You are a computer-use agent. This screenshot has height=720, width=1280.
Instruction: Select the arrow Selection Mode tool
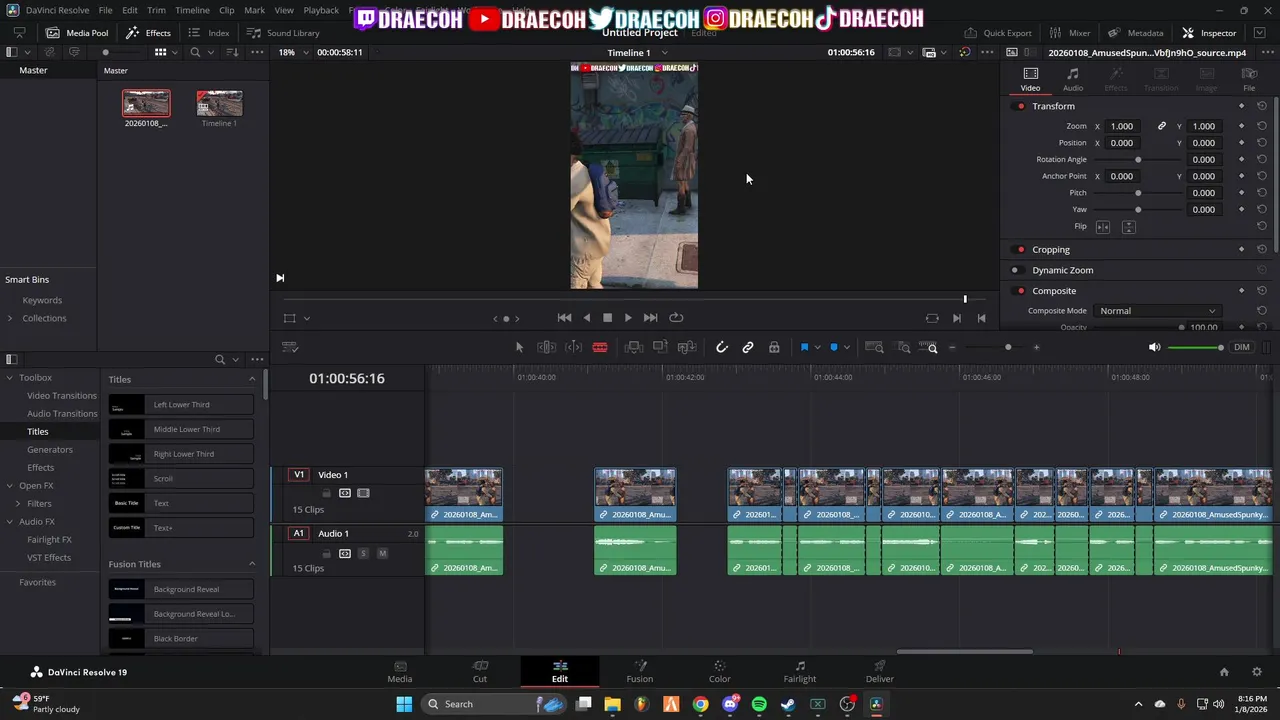click(x=519, y=347)
